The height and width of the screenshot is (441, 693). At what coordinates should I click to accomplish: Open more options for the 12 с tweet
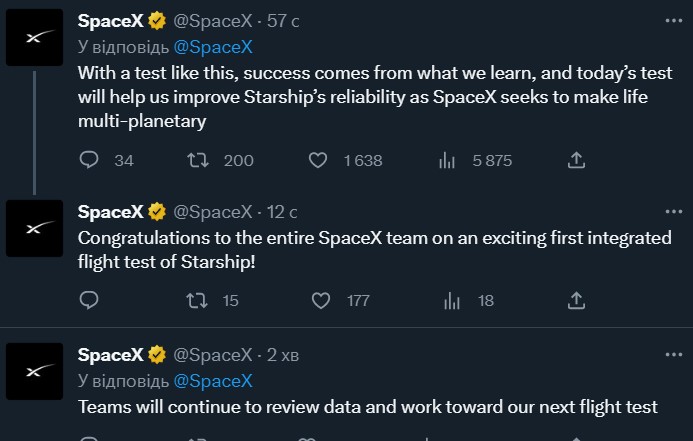(x=674, y=212)
